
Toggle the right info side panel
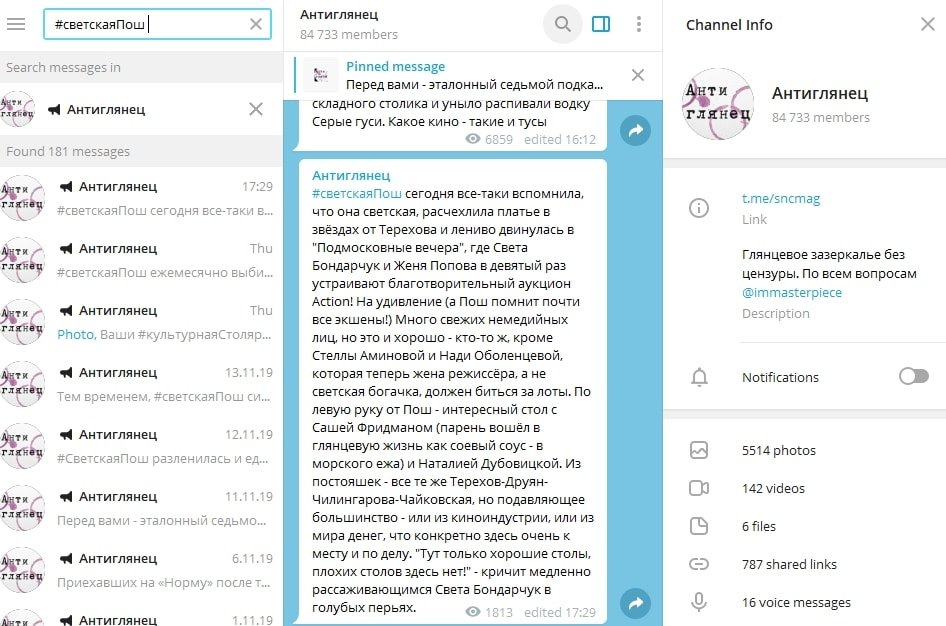click(601, 24)
